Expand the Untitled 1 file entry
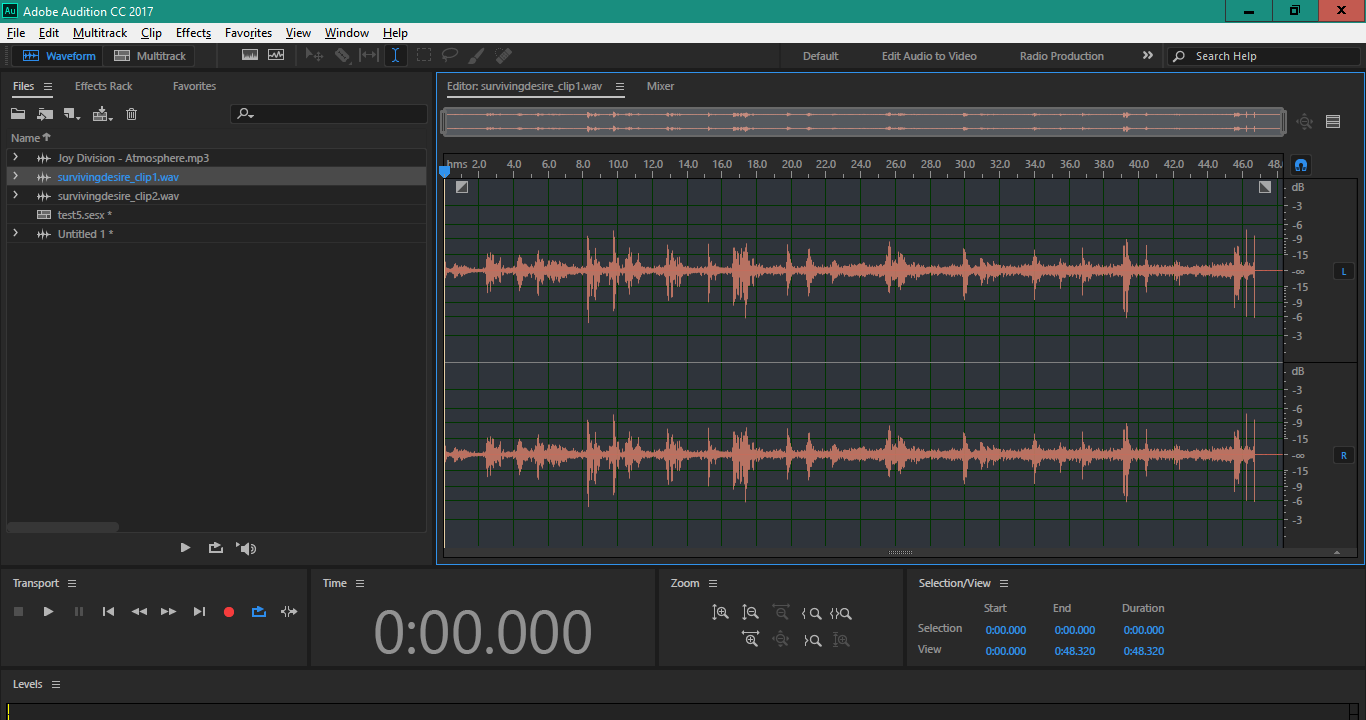 15,234
